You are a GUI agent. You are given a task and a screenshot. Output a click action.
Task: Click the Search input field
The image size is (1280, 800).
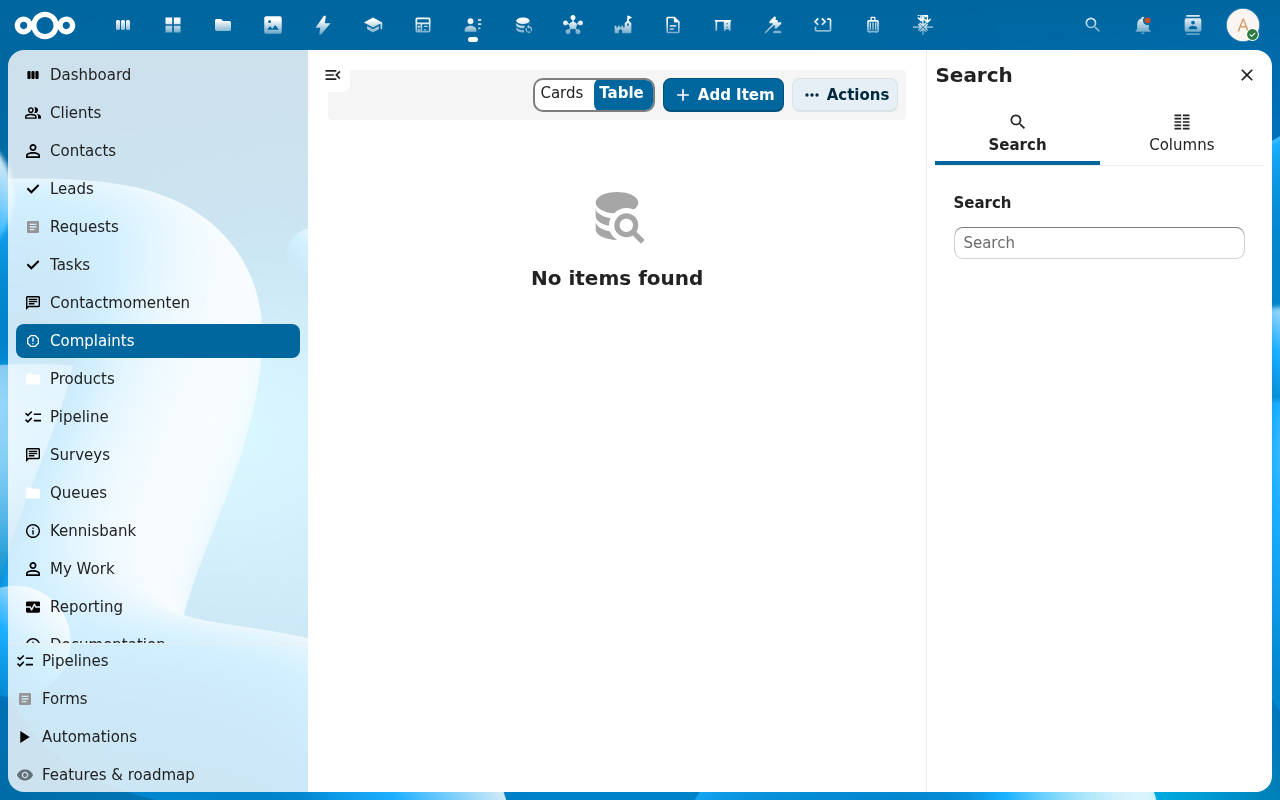pyautogui.click(x=1099, y=243)
